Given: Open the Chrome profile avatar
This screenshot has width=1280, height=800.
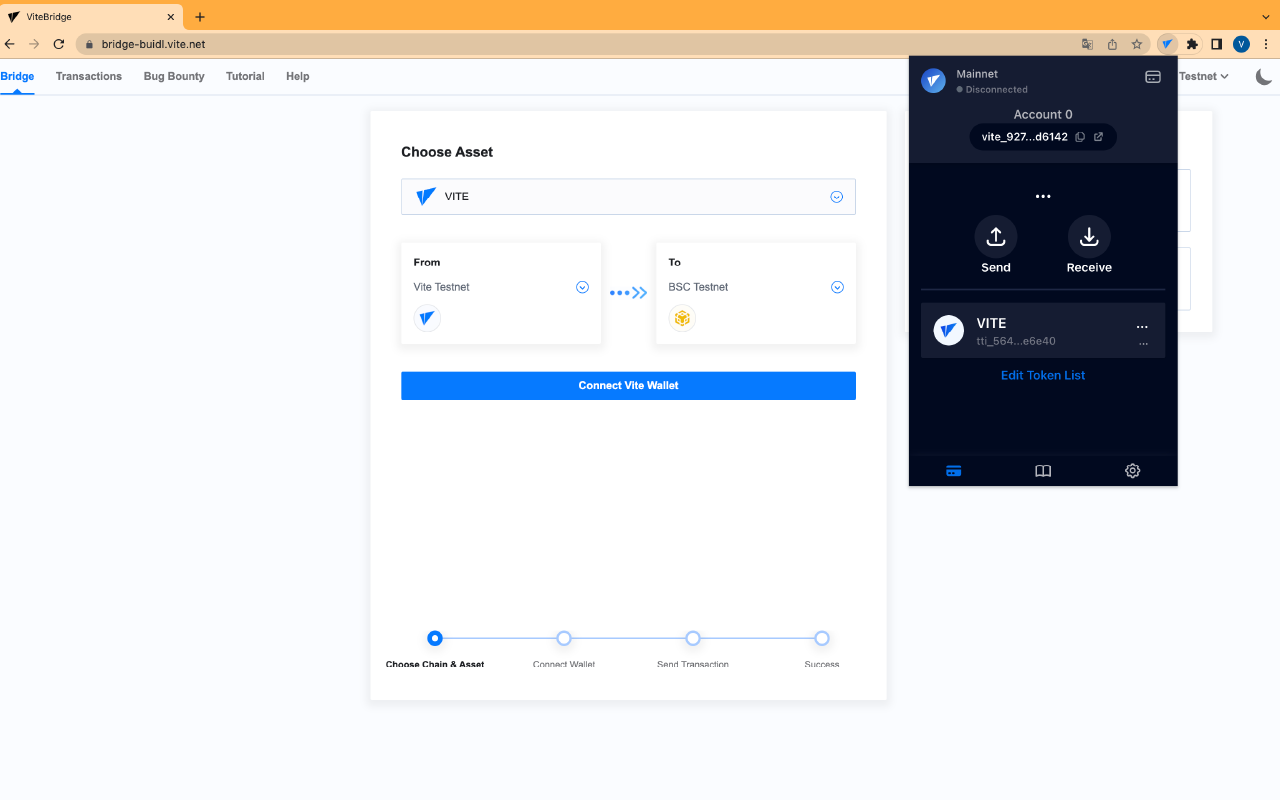Looking at the screenshot, I should click(x=1241, y=44).
